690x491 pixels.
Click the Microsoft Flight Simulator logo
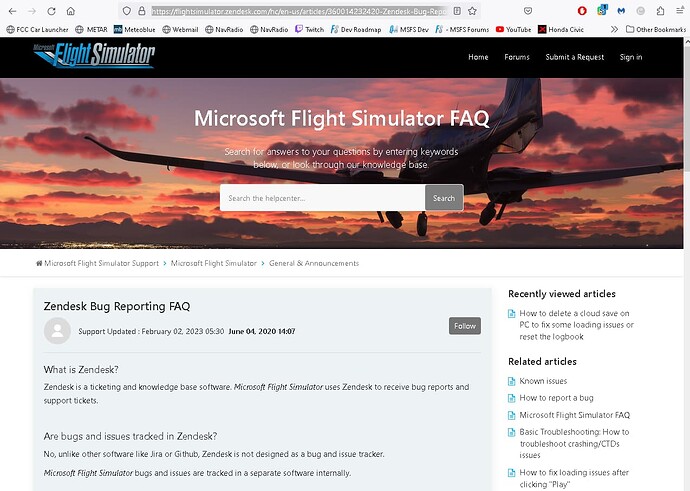[x=94, y=55]
